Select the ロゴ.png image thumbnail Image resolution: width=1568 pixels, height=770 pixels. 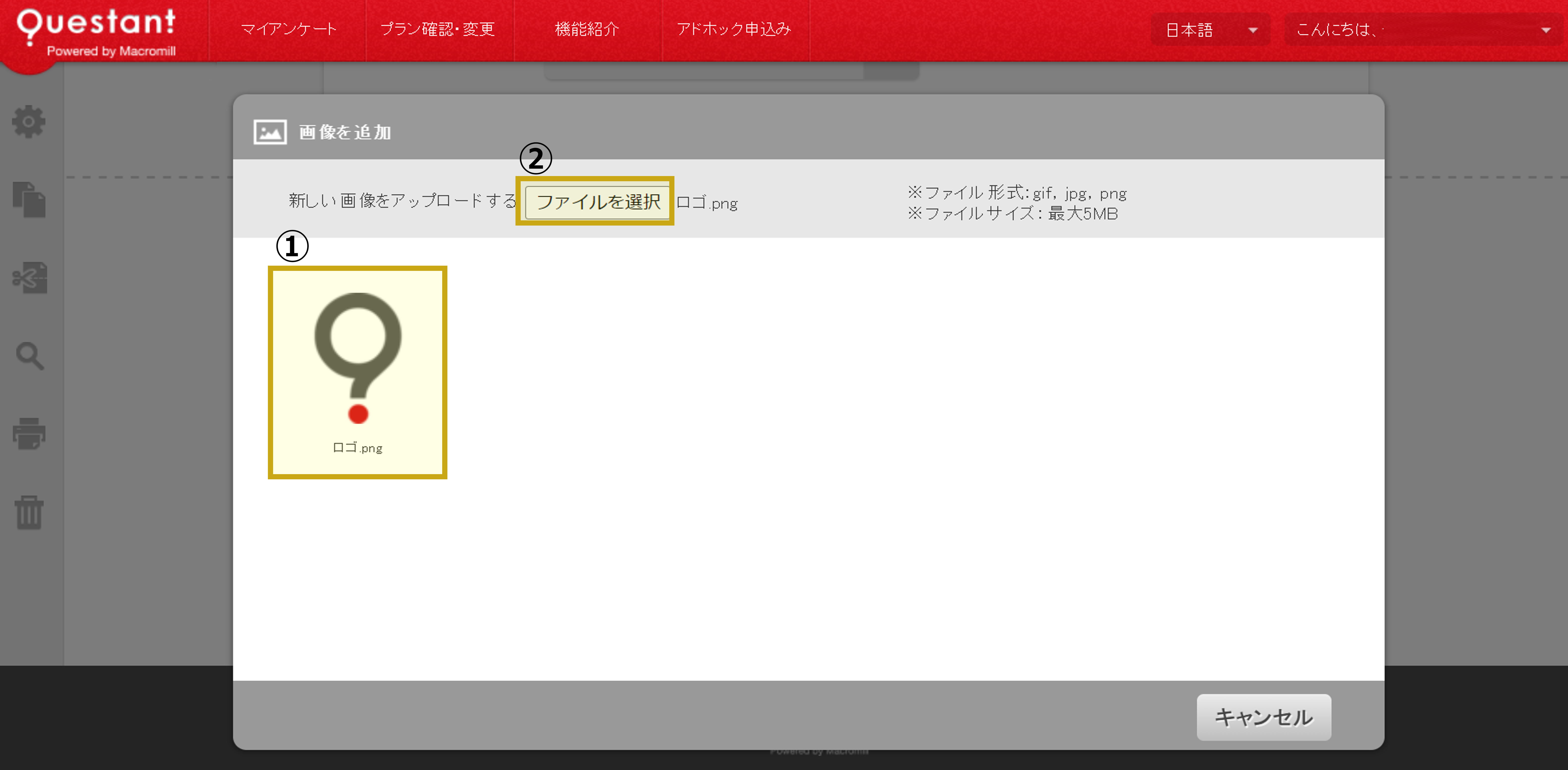point(358,373)
